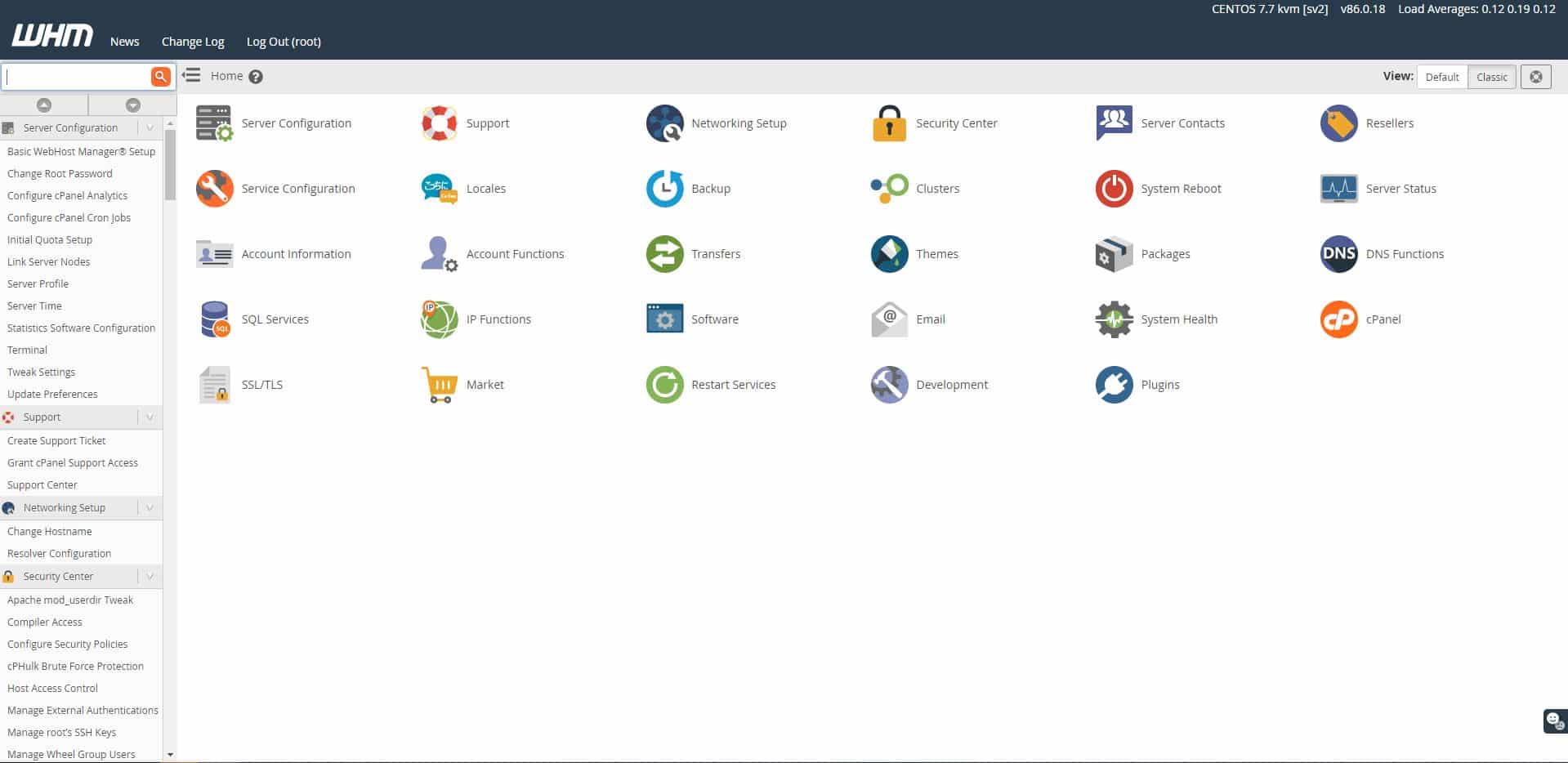Open the IP Functions globe icon
Image resolution: width=1568 pixels, height=763 pixels.
[x=439, y=319]
